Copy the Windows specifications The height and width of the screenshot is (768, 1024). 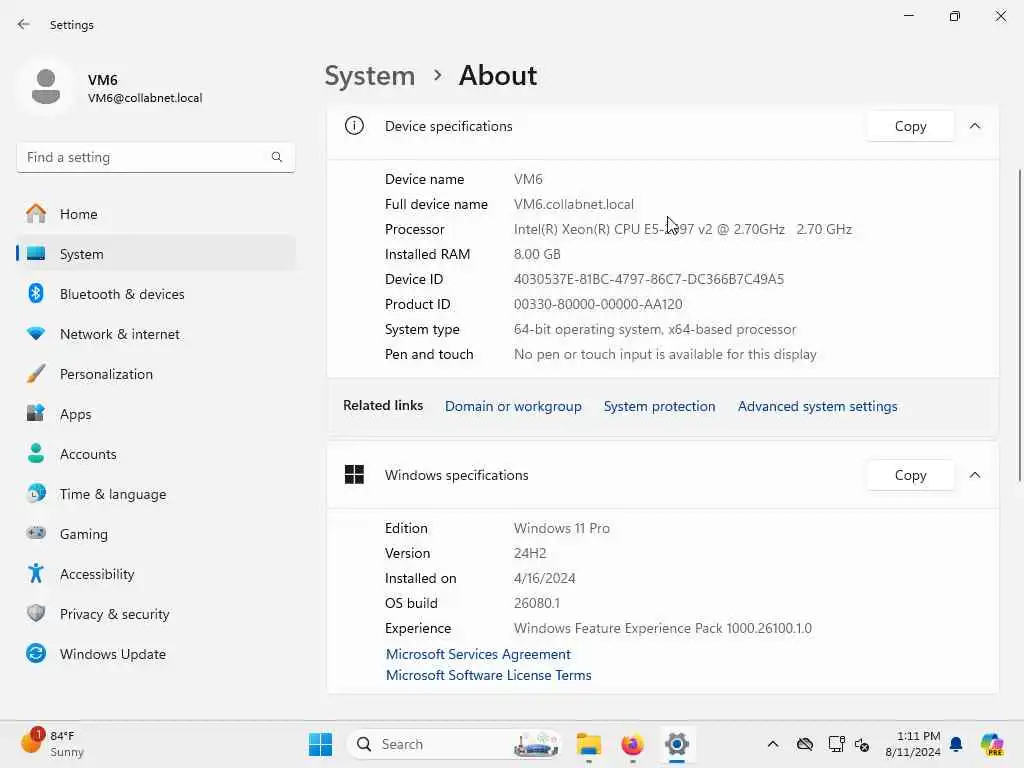coord(910,475)
